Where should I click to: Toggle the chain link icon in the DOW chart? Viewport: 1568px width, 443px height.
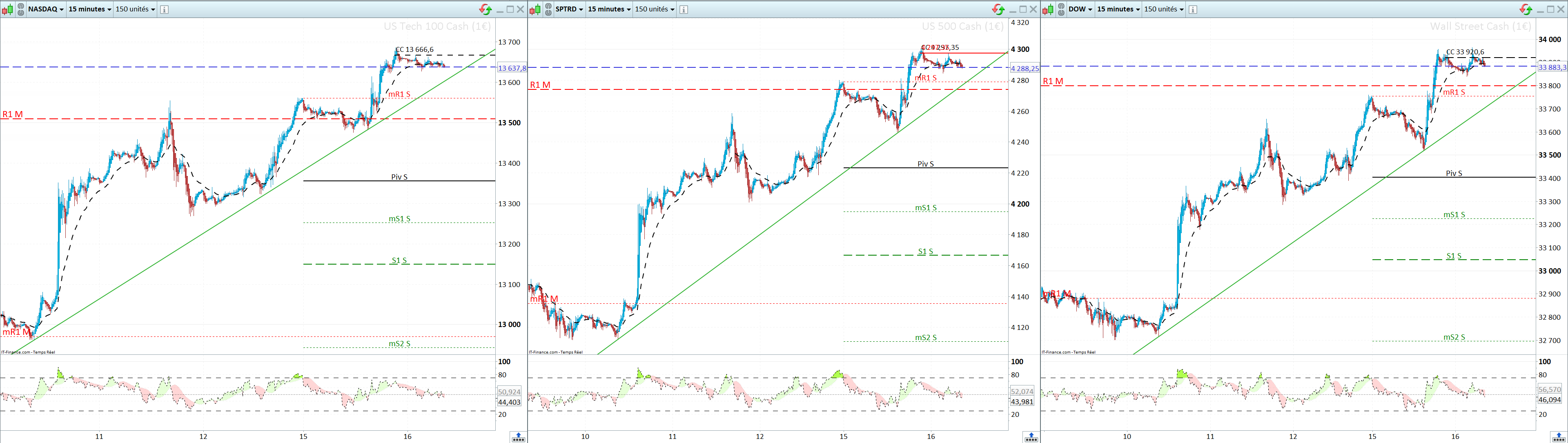(x=1062, y=9)
